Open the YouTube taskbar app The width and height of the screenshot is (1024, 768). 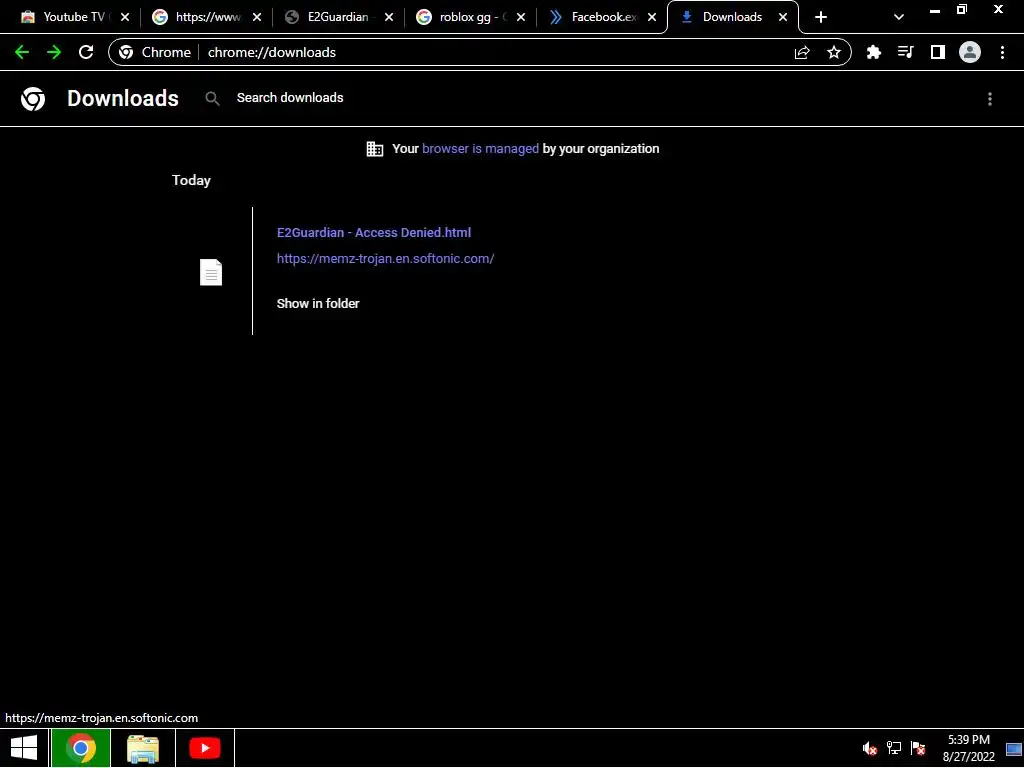click(x=205, y=748)
